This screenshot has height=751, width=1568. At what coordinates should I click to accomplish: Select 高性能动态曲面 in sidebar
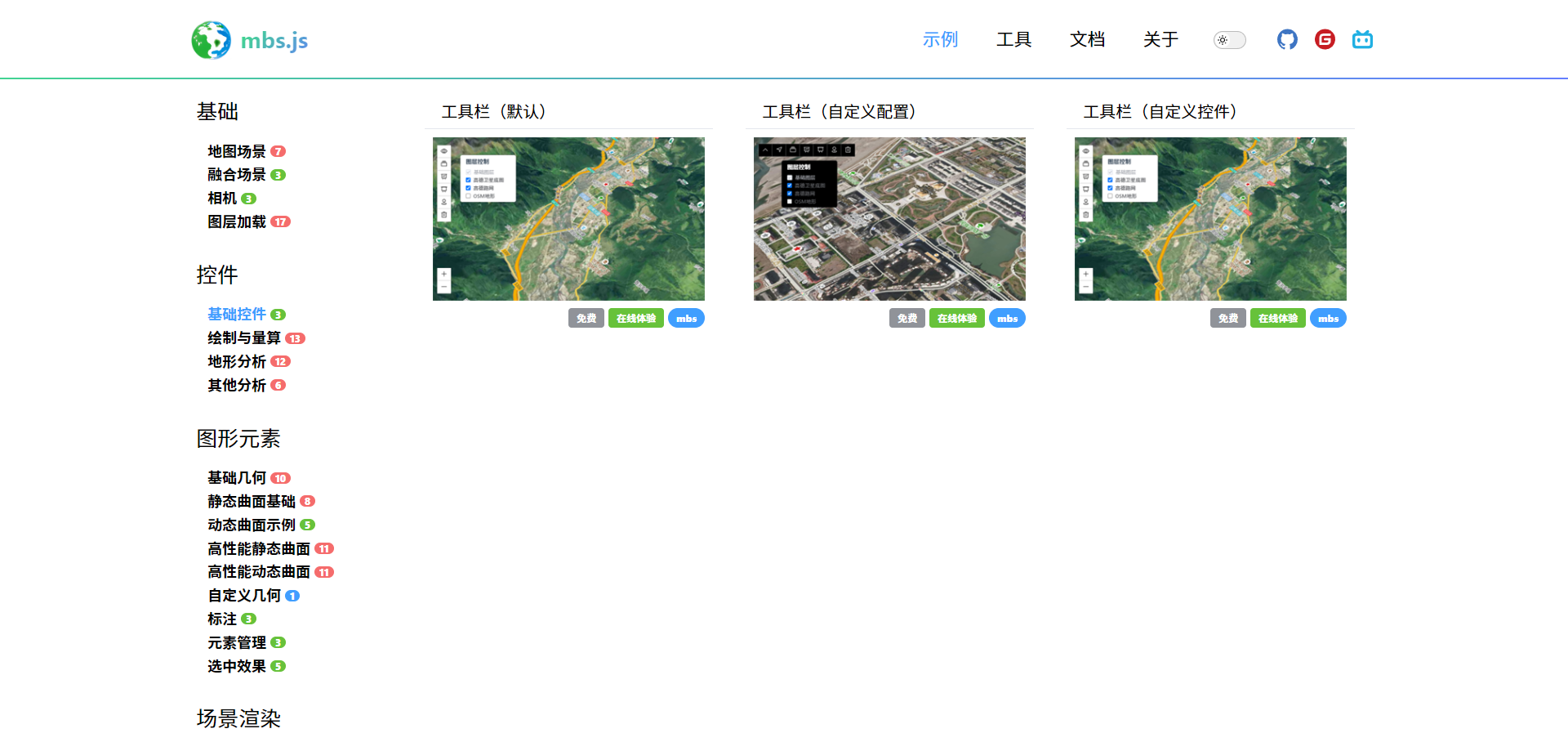[259, 572]
